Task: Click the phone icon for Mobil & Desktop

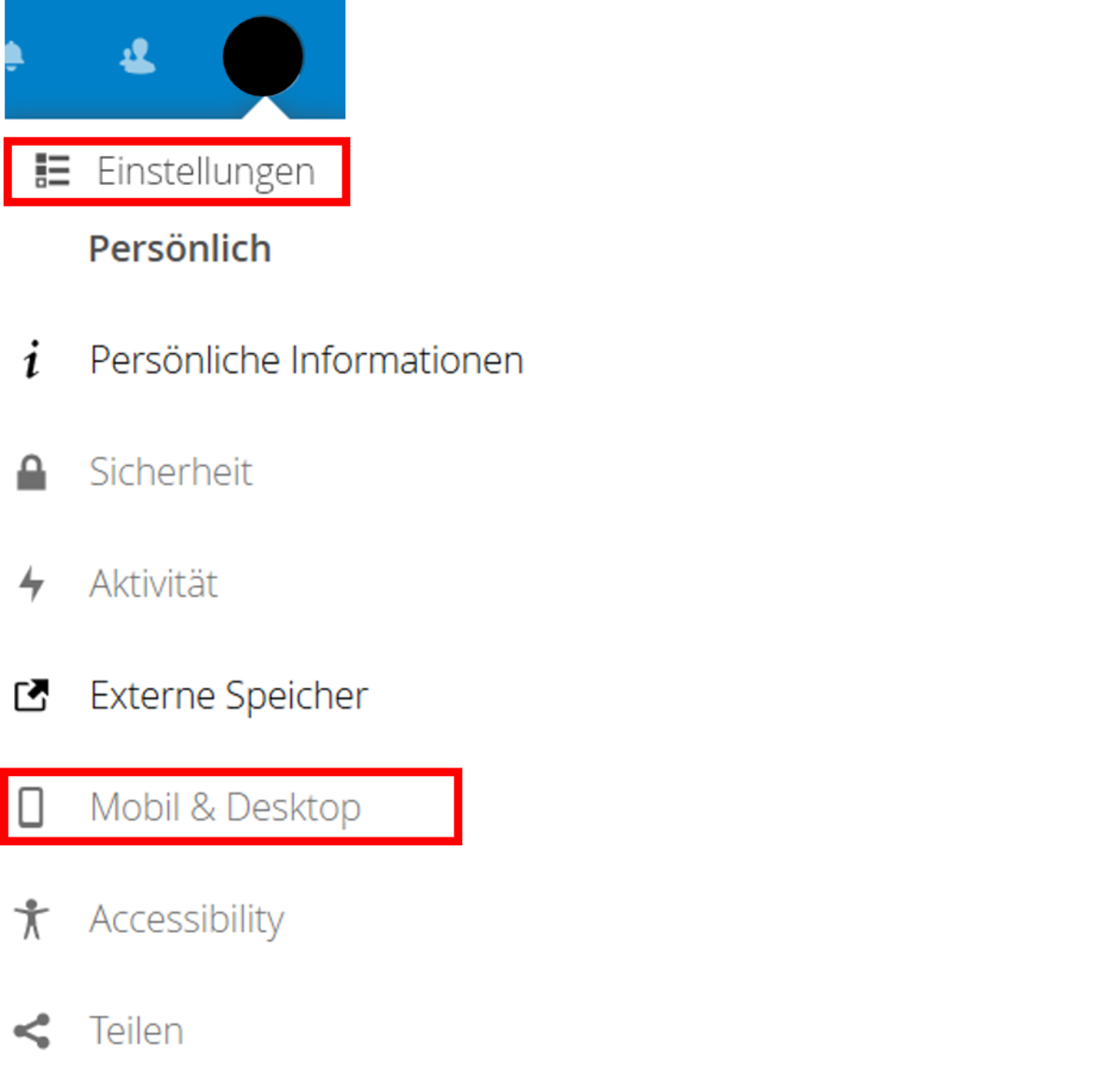Action: click(31, 808)
